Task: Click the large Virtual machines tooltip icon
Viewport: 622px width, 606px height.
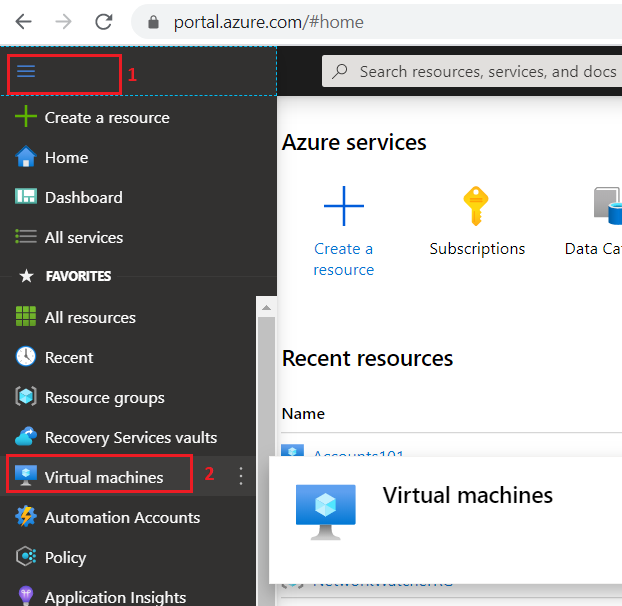Action: tap(326, 512)
